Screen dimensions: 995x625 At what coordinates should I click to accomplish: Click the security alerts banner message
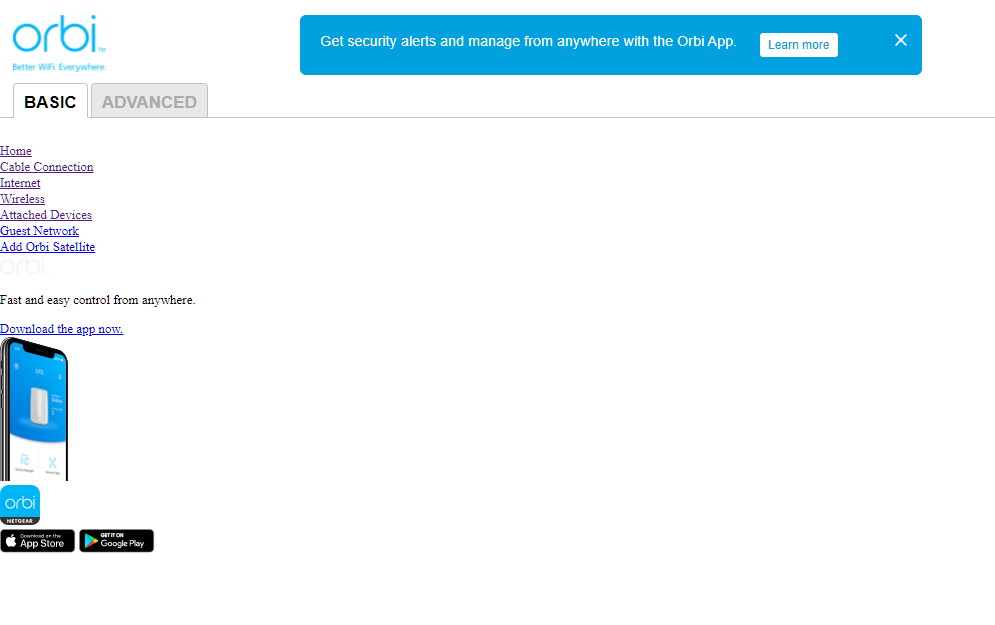528,42
